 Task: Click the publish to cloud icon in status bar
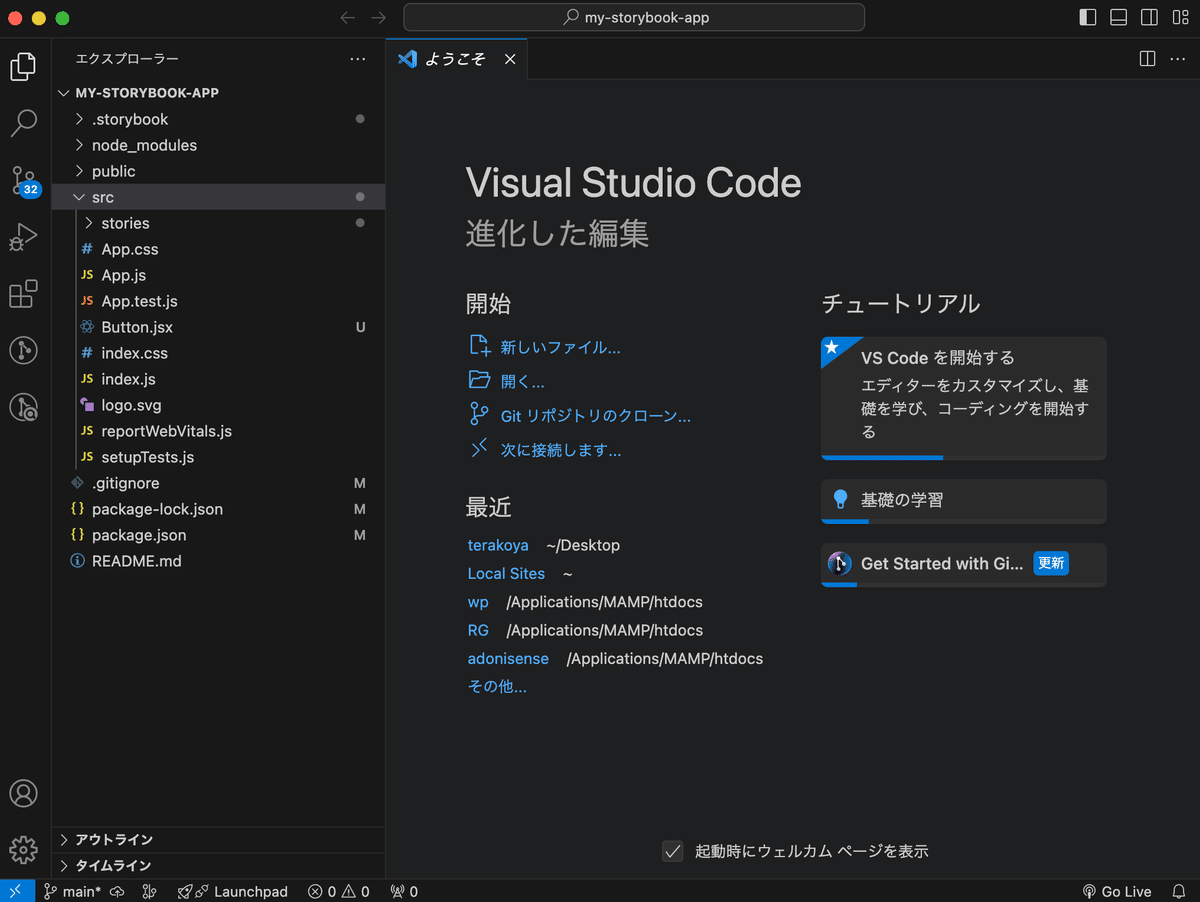117,891
